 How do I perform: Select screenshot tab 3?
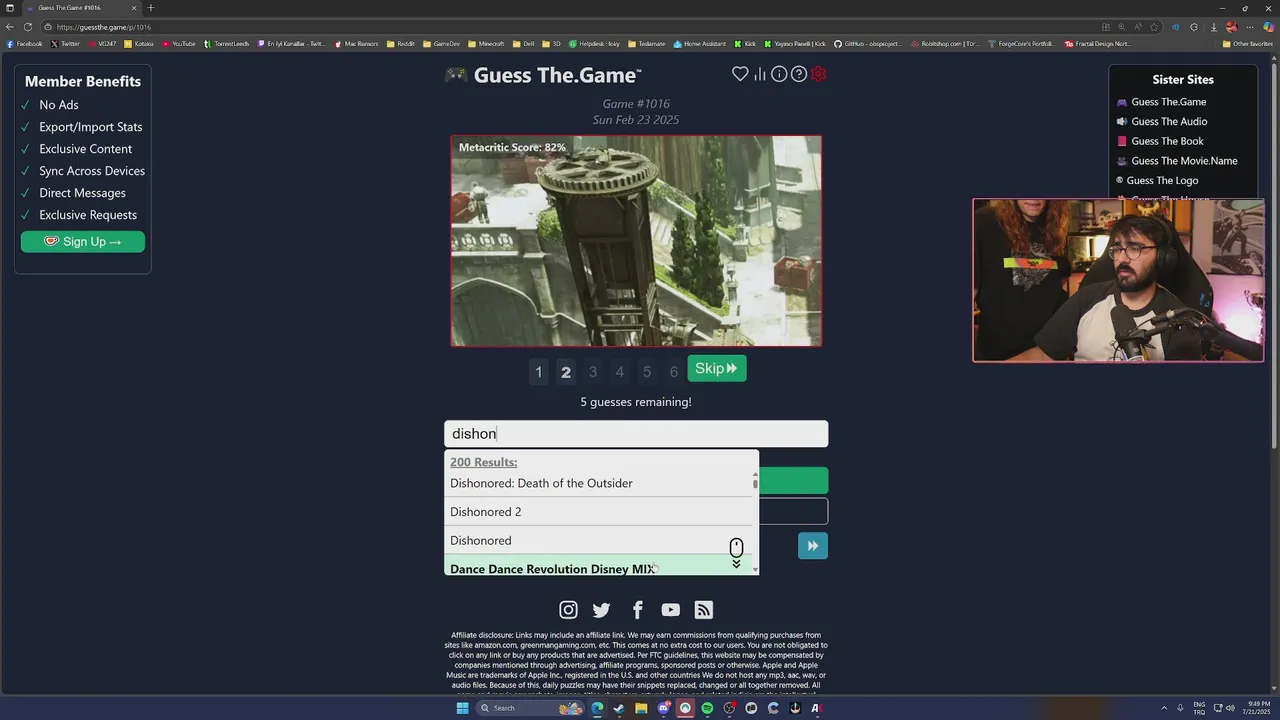click(x=592, y=372)
